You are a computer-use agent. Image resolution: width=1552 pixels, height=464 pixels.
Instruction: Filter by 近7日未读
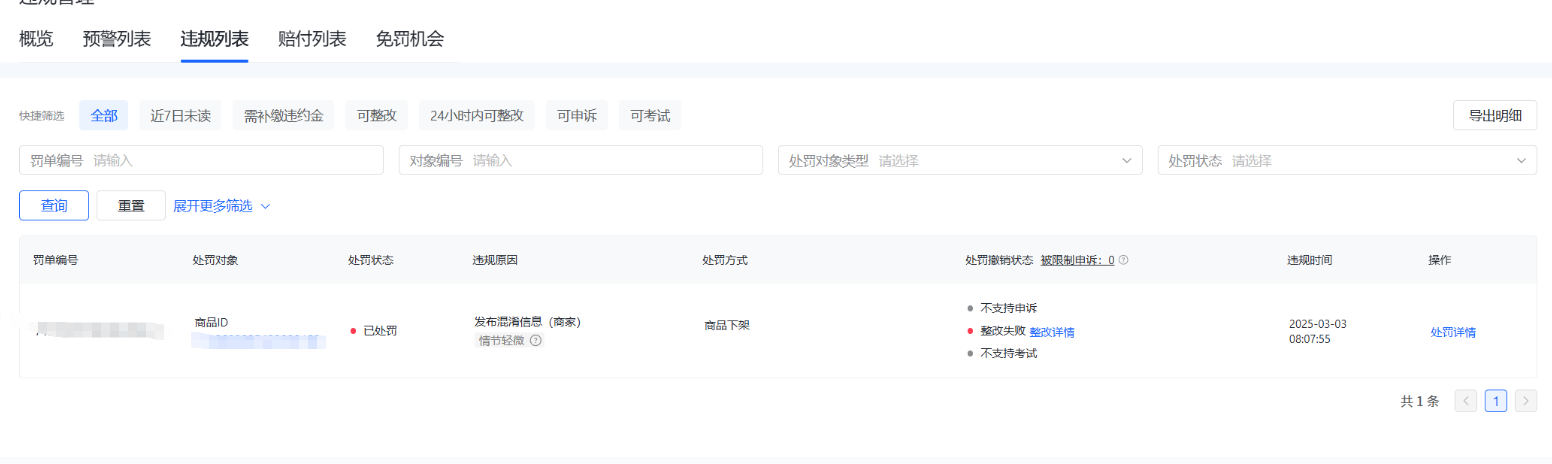click(x=180, y=116)
